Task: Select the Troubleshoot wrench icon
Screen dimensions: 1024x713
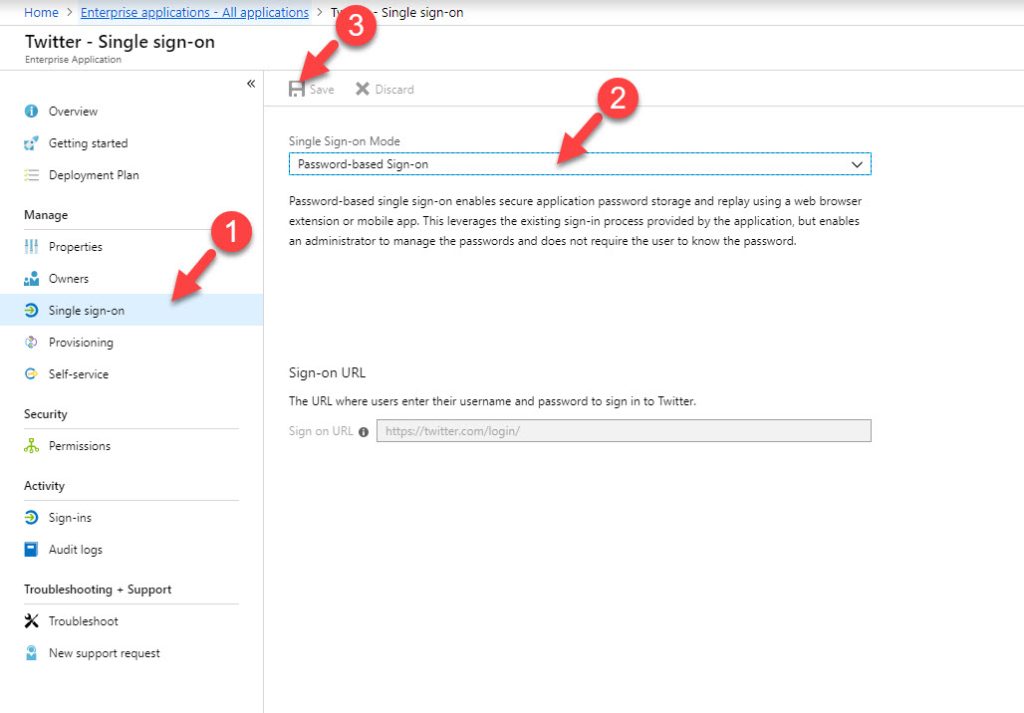Action: [x=34, y=621]
